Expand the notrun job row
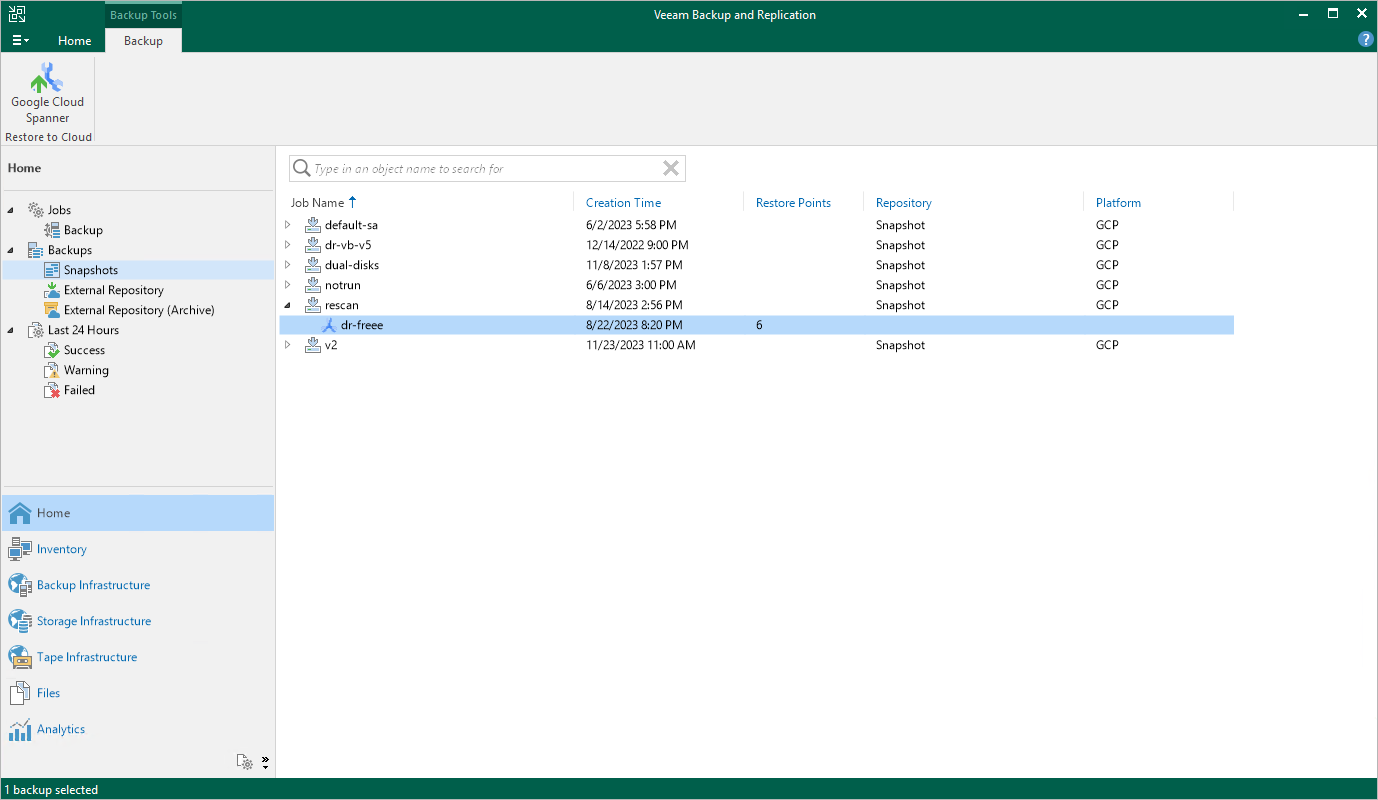1378x800 pixels. (x=288, y=285)
